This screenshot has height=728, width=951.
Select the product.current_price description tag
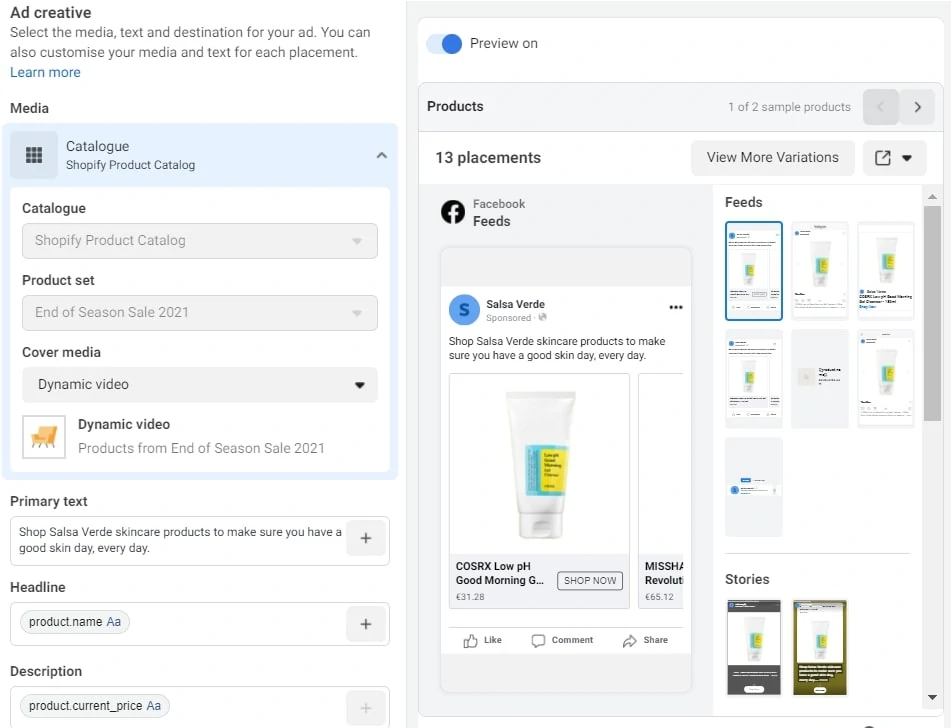coord(95,706)
